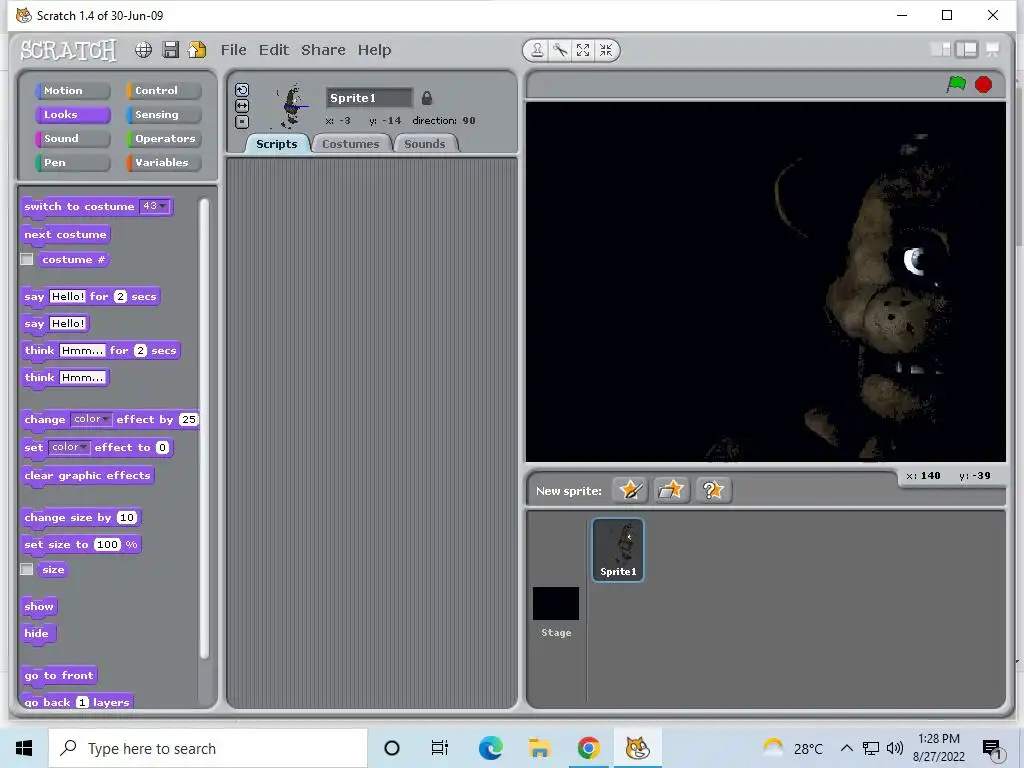
Task: Click the green flag to start
Action: (x=956, y=84)
